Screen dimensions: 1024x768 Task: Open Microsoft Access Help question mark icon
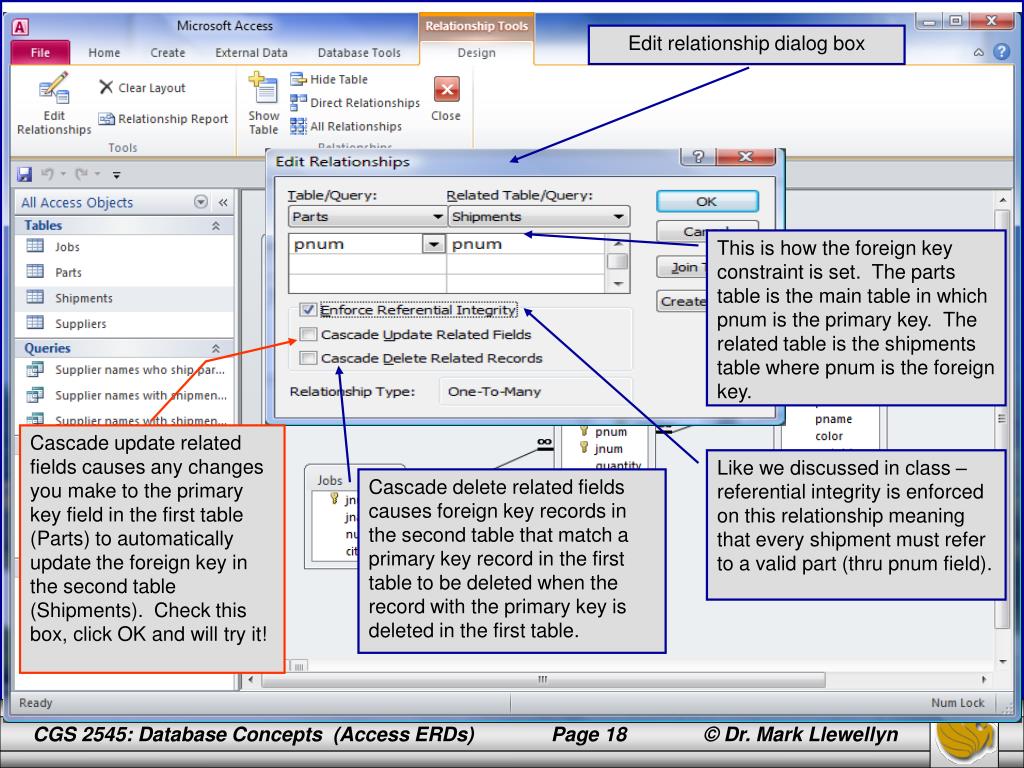(x=1001, y=52)
